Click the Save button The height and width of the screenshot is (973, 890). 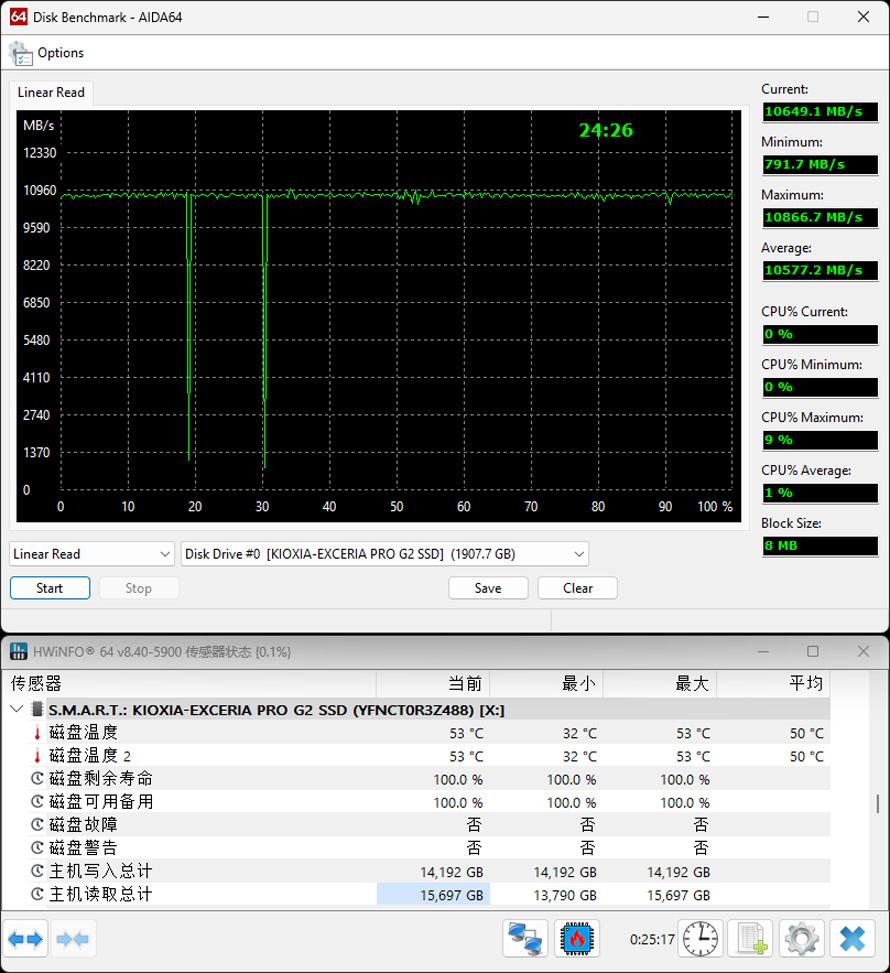[488, 588]
